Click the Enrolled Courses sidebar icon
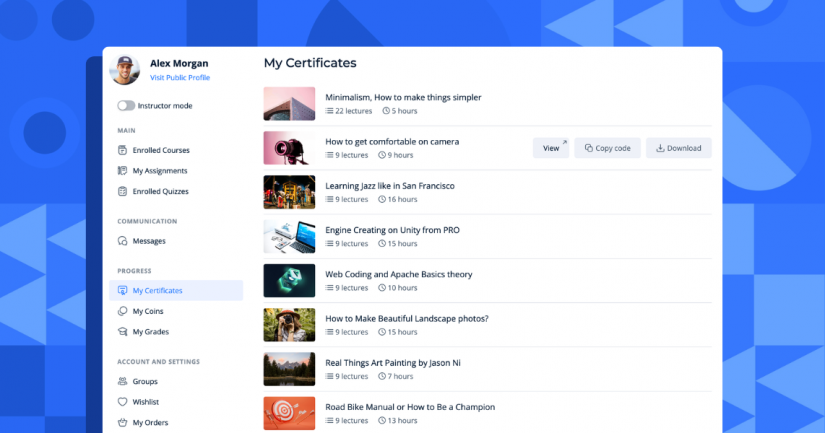825x433 pixels. point(122,150)
